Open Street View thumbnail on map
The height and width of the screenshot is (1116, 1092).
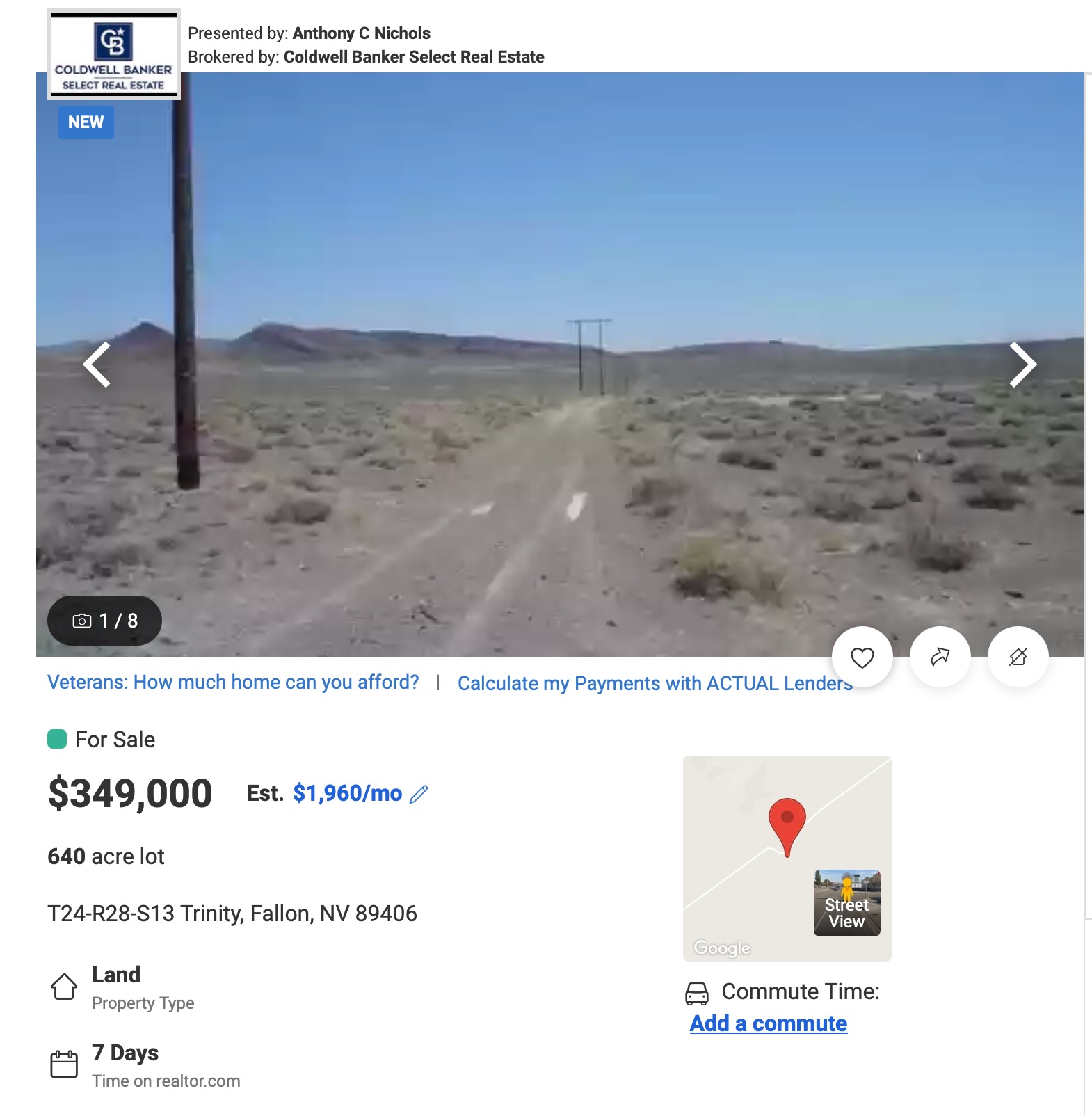(x=847, y=903)
